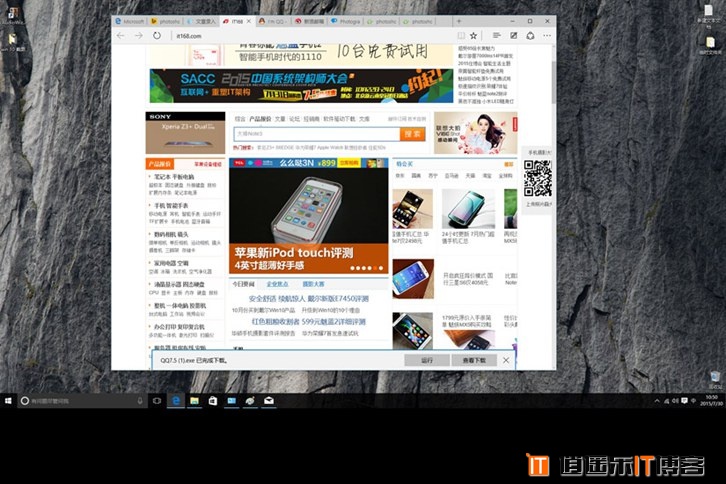Open 办公打印 复印复合机 category
The image size is (726, 484).
[179, 327]
